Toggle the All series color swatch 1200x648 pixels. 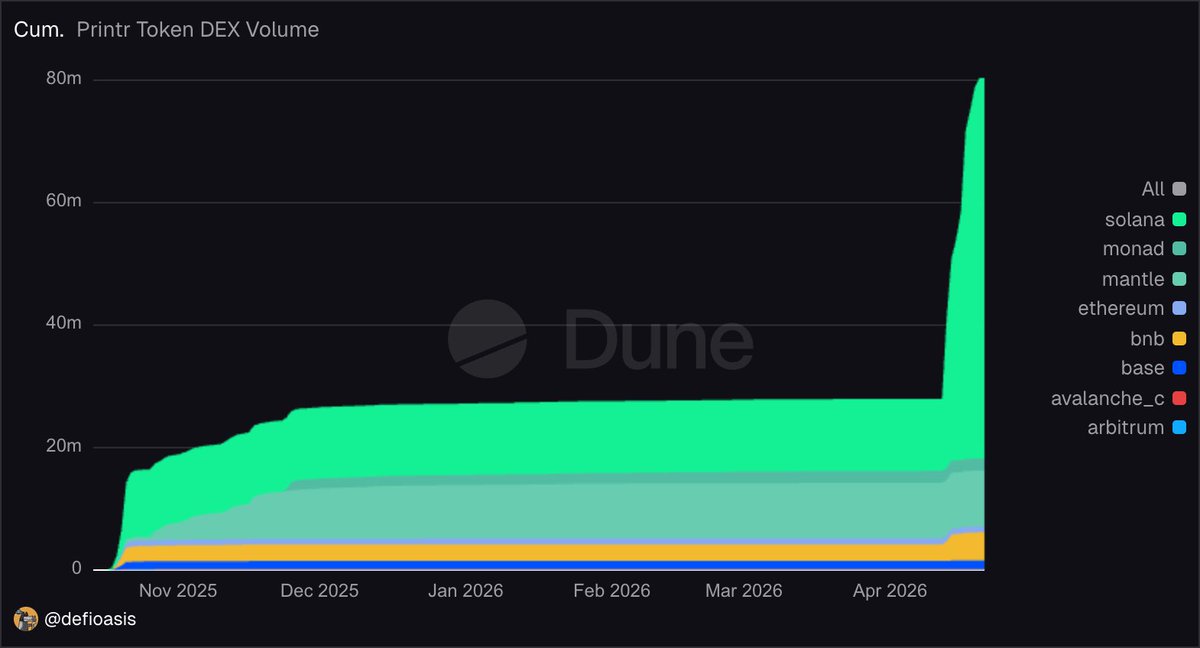1180,189
